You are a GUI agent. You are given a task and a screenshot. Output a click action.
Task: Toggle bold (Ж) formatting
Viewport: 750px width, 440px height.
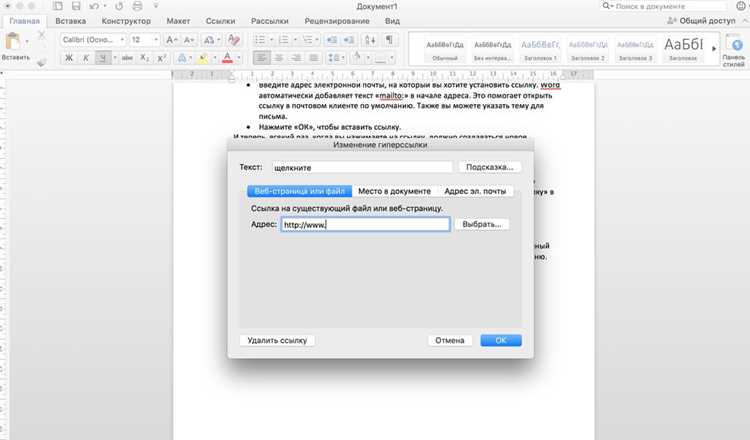[69, 58]
